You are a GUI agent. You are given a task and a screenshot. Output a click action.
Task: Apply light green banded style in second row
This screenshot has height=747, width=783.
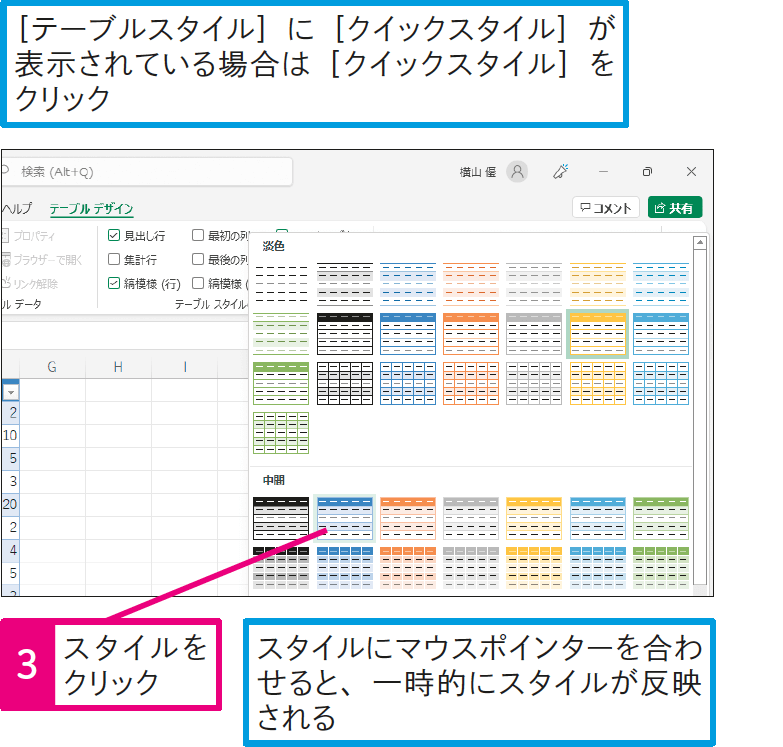[281, 334]
